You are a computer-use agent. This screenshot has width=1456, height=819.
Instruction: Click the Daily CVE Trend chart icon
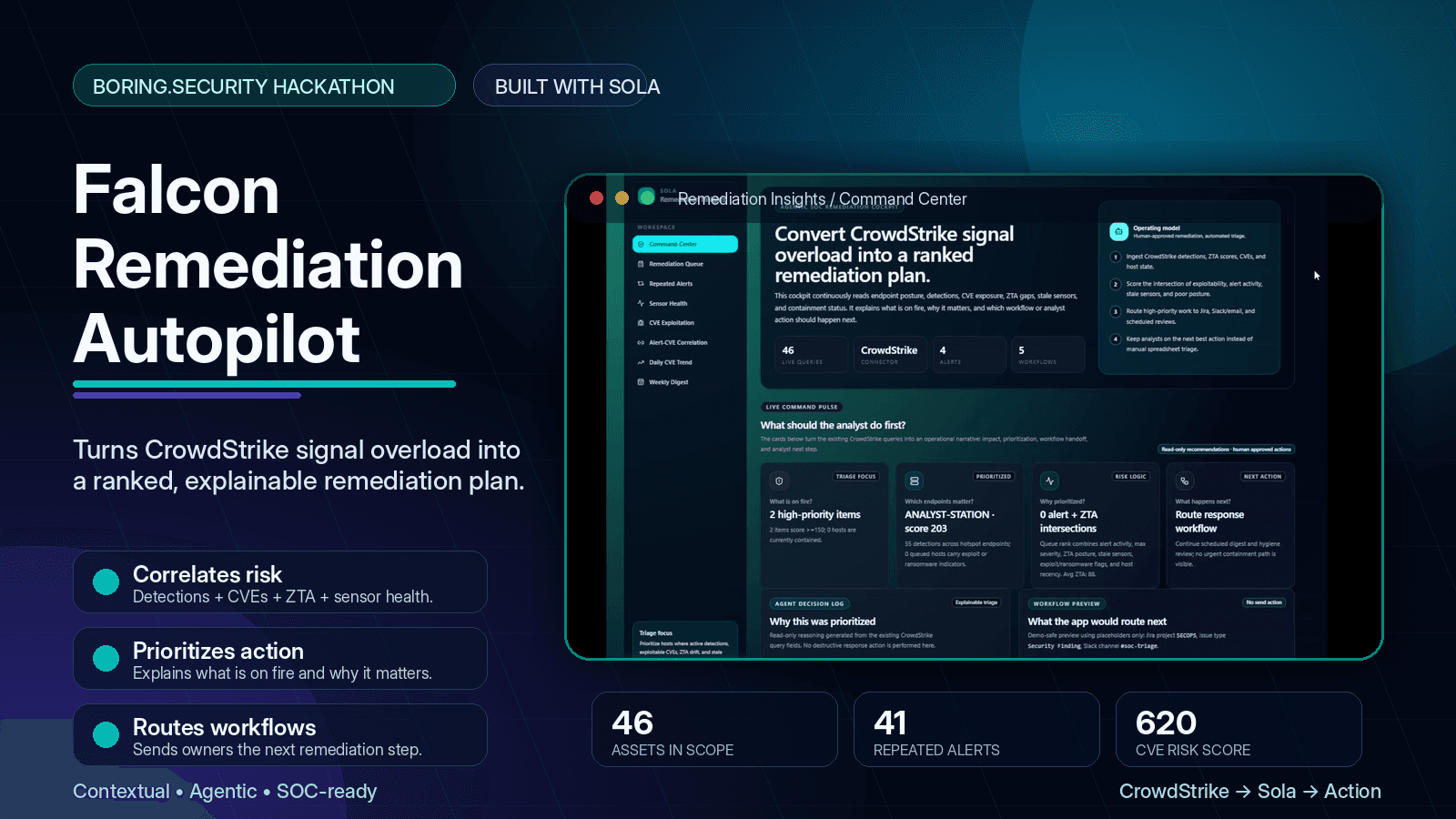[x=641, y=362]
